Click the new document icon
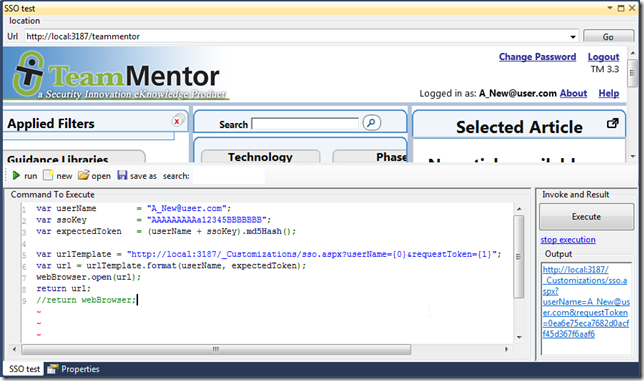This screenshot has width=644, height=381. coord(48,175)
